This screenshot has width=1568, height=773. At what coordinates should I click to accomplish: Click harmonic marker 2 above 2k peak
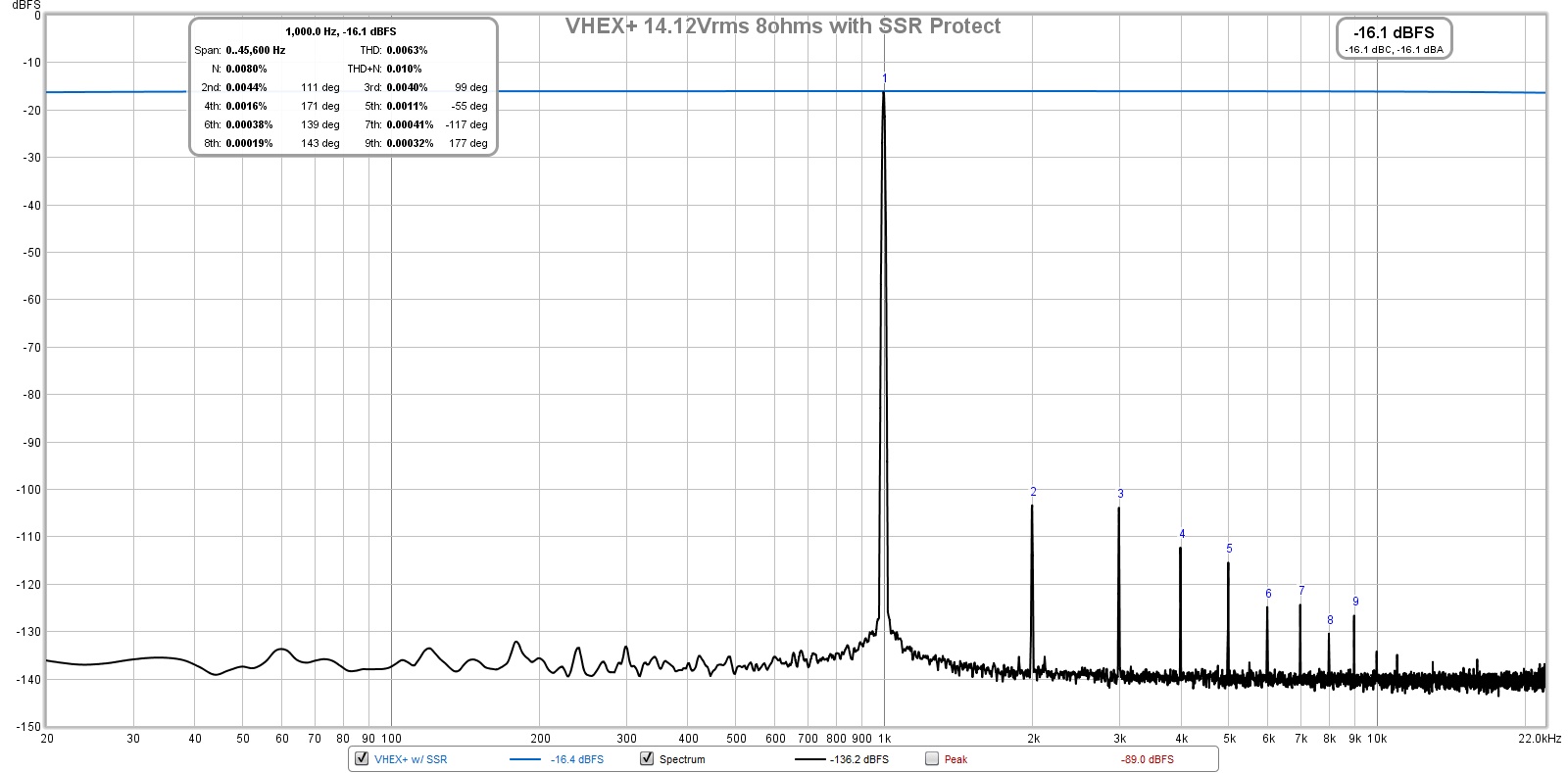[x=1033, y=492]
